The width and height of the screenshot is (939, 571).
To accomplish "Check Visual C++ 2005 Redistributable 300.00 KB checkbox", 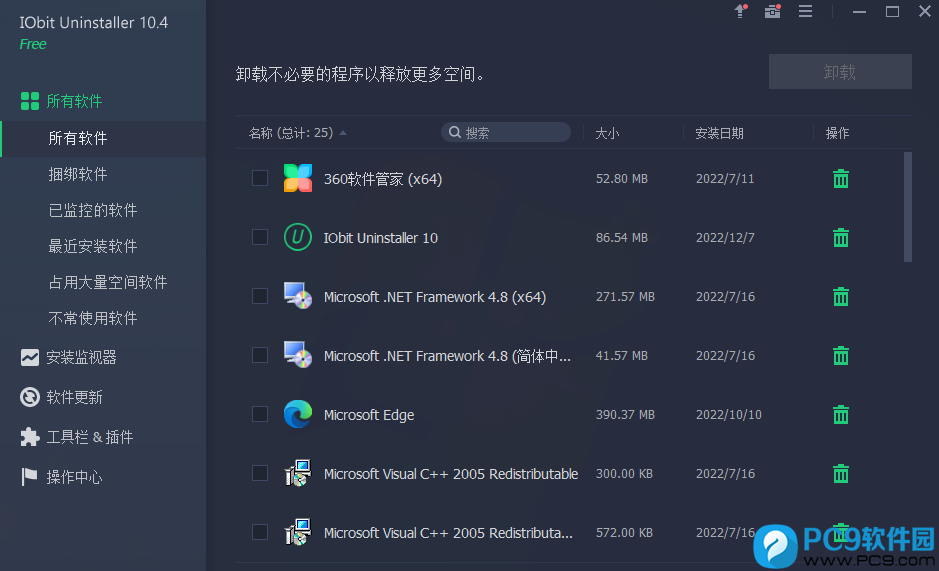I will pyautogui.click(x=260, y=473).
